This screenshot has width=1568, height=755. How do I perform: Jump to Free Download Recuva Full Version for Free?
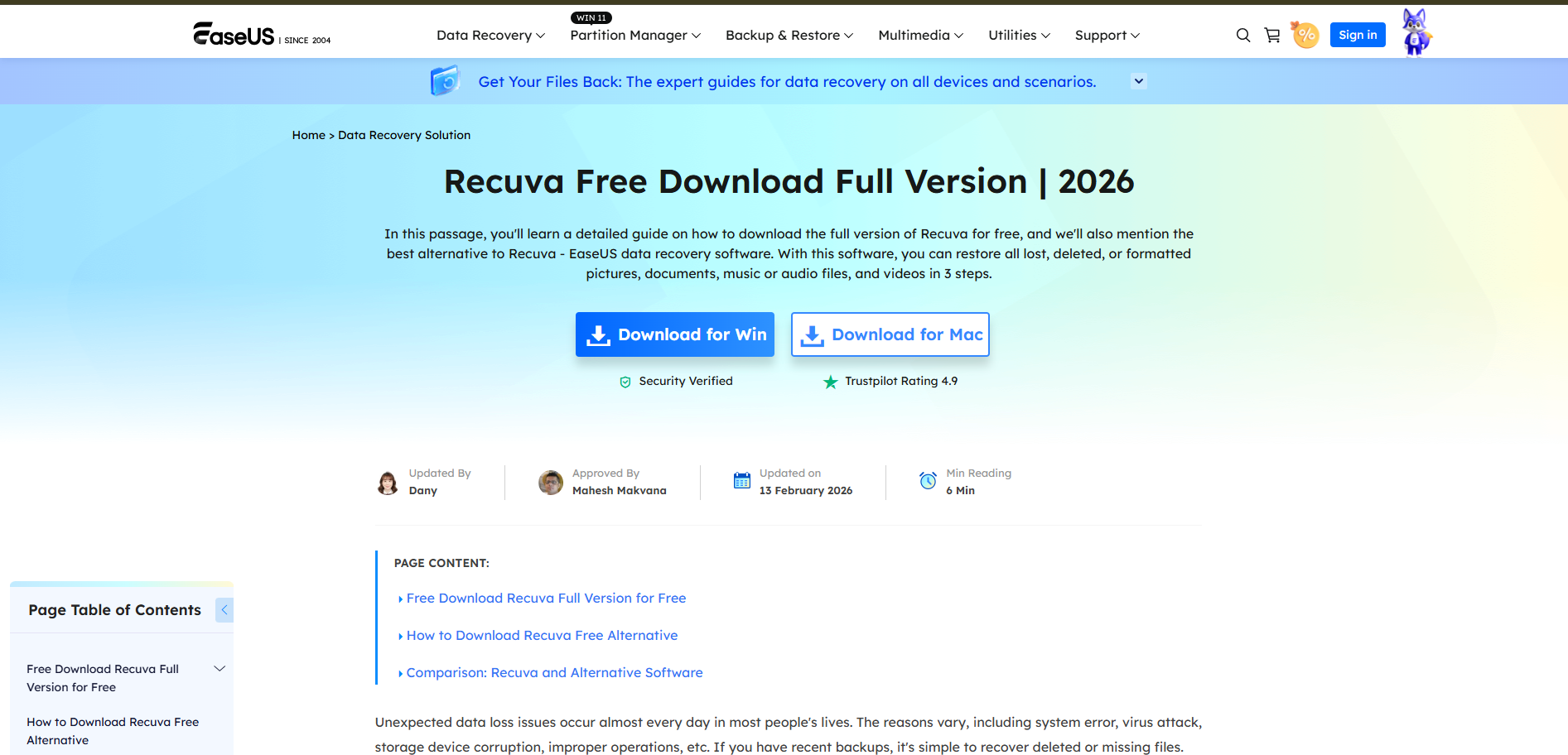546,598
